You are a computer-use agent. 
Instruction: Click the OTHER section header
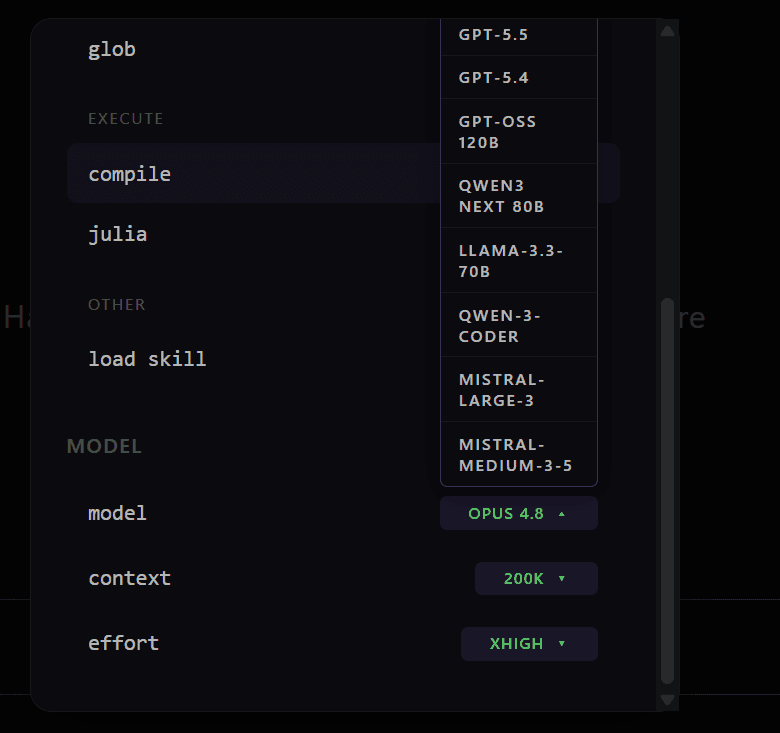pyautogui.click(x=116, y=304)
